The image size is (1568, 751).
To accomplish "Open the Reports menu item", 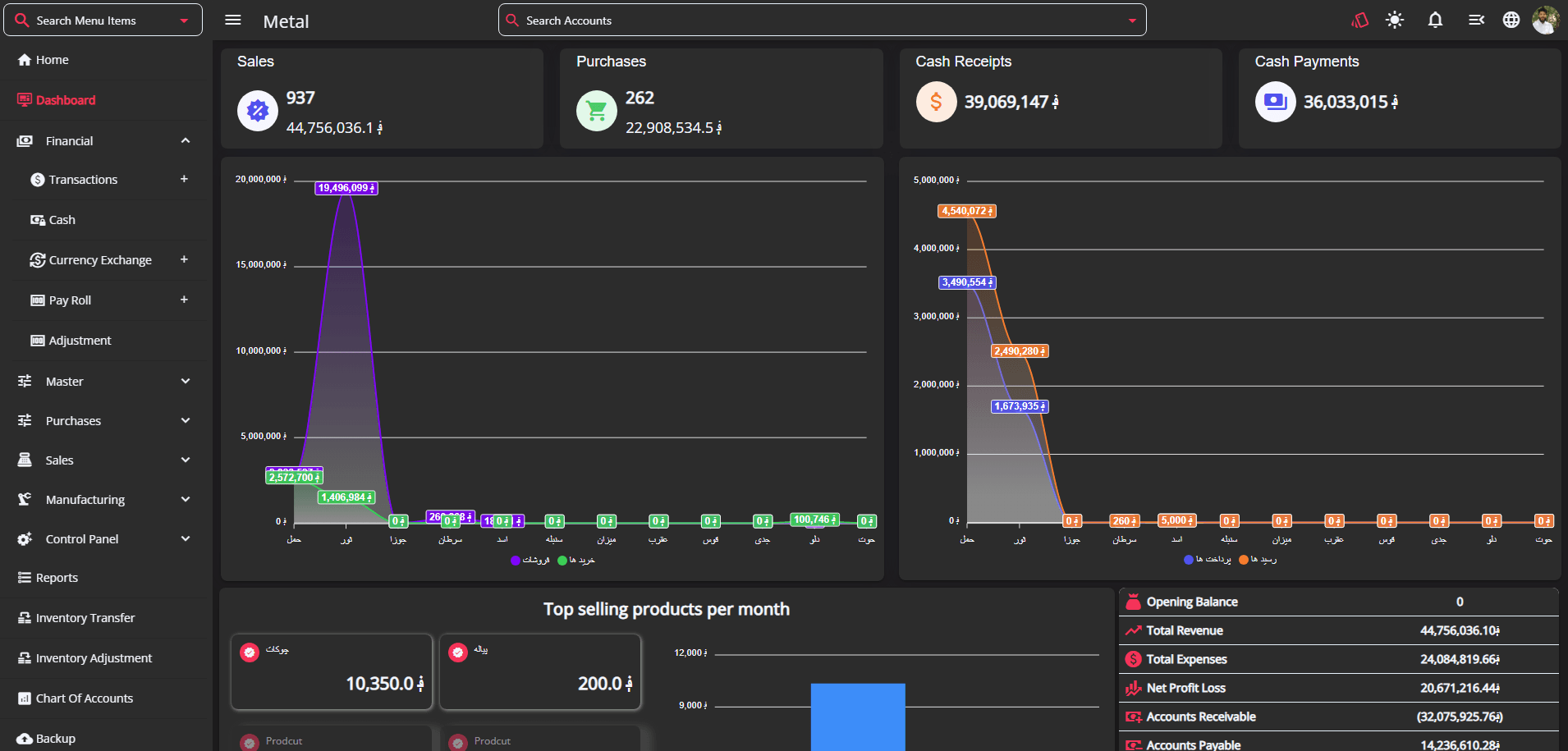I will (57, 577).
